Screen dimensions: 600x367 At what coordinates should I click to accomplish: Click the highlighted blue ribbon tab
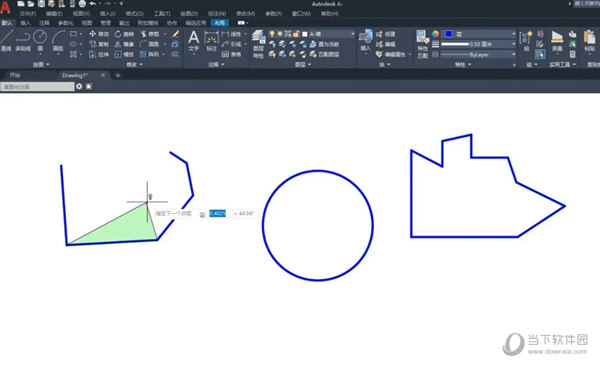click(x=220, y=23)
